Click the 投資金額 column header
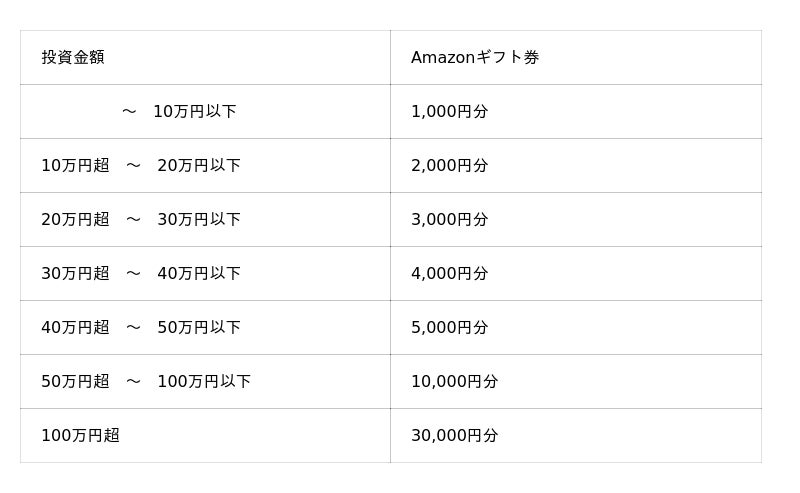 (x=73, y=57)
